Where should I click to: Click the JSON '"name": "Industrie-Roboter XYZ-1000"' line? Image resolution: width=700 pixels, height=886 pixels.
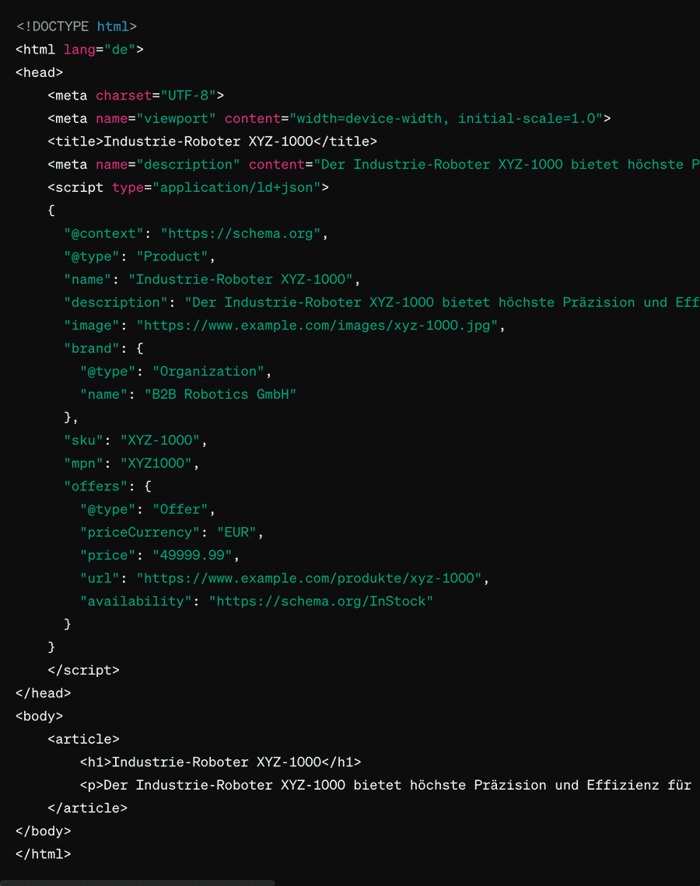coord(212,280)
